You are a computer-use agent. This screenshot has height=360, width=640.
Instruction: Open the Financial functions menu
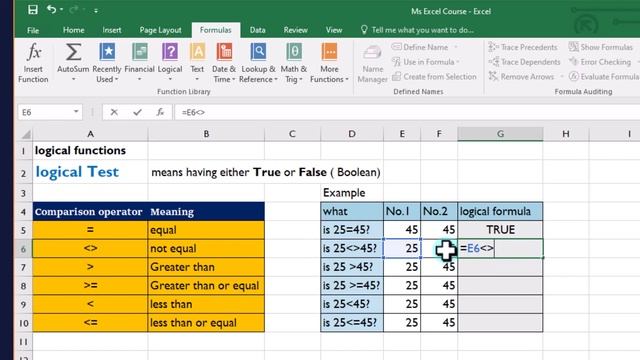coord(139,63)
